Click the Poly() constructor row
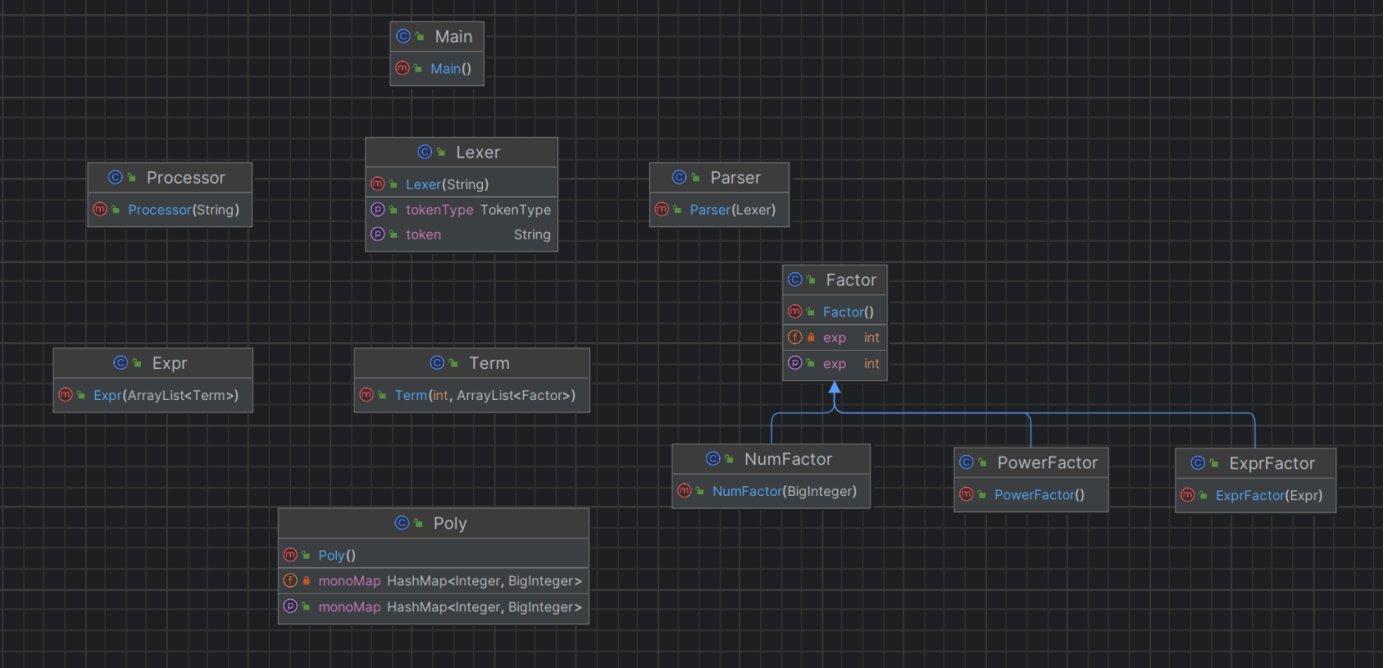Viewport: 1384px width, 668px height. point(433,555)
